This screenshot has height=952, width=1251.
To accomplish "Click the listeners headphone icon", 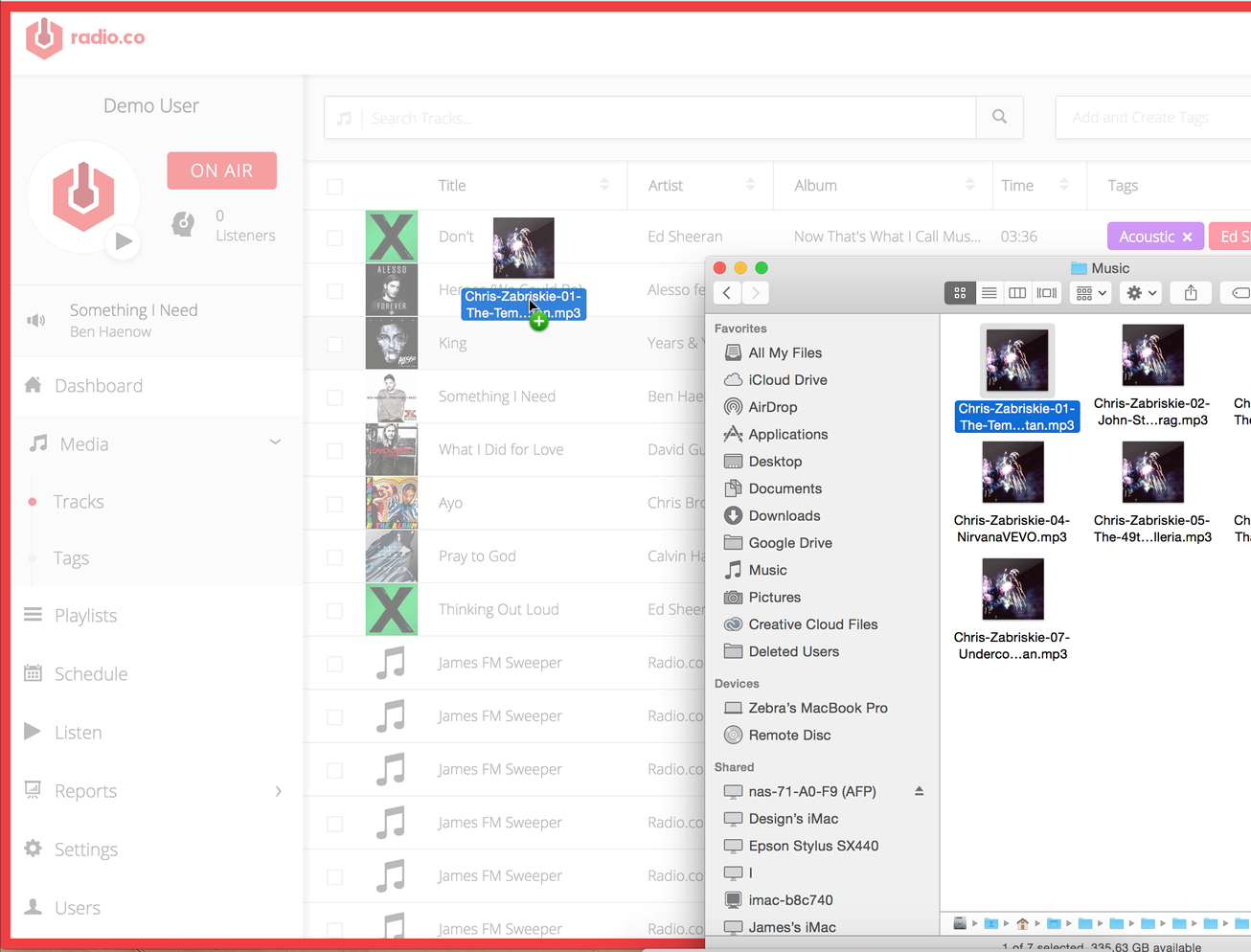I will click(x=182, y=224).
